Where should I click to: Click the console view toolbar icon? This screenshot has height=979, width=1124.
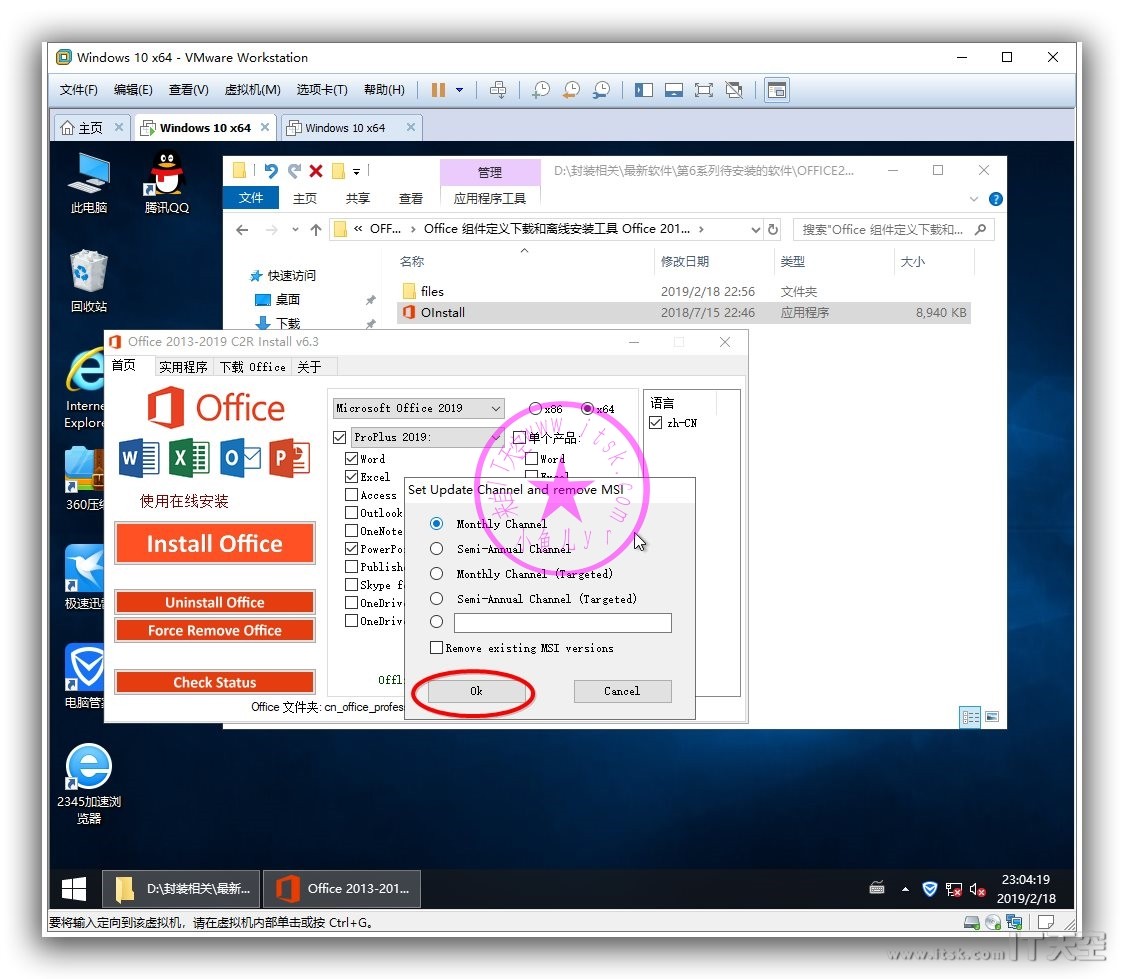(x=777, y=90)
